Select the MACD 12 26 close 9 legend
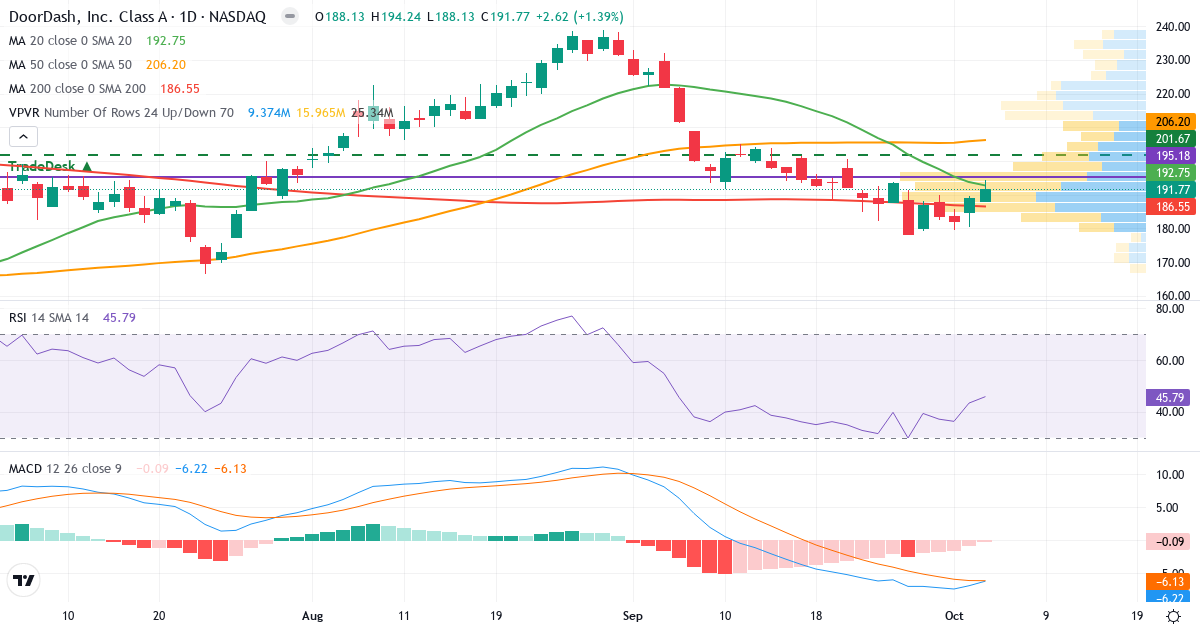This screenshot has height=630, width=1200. tap(65, 468)
